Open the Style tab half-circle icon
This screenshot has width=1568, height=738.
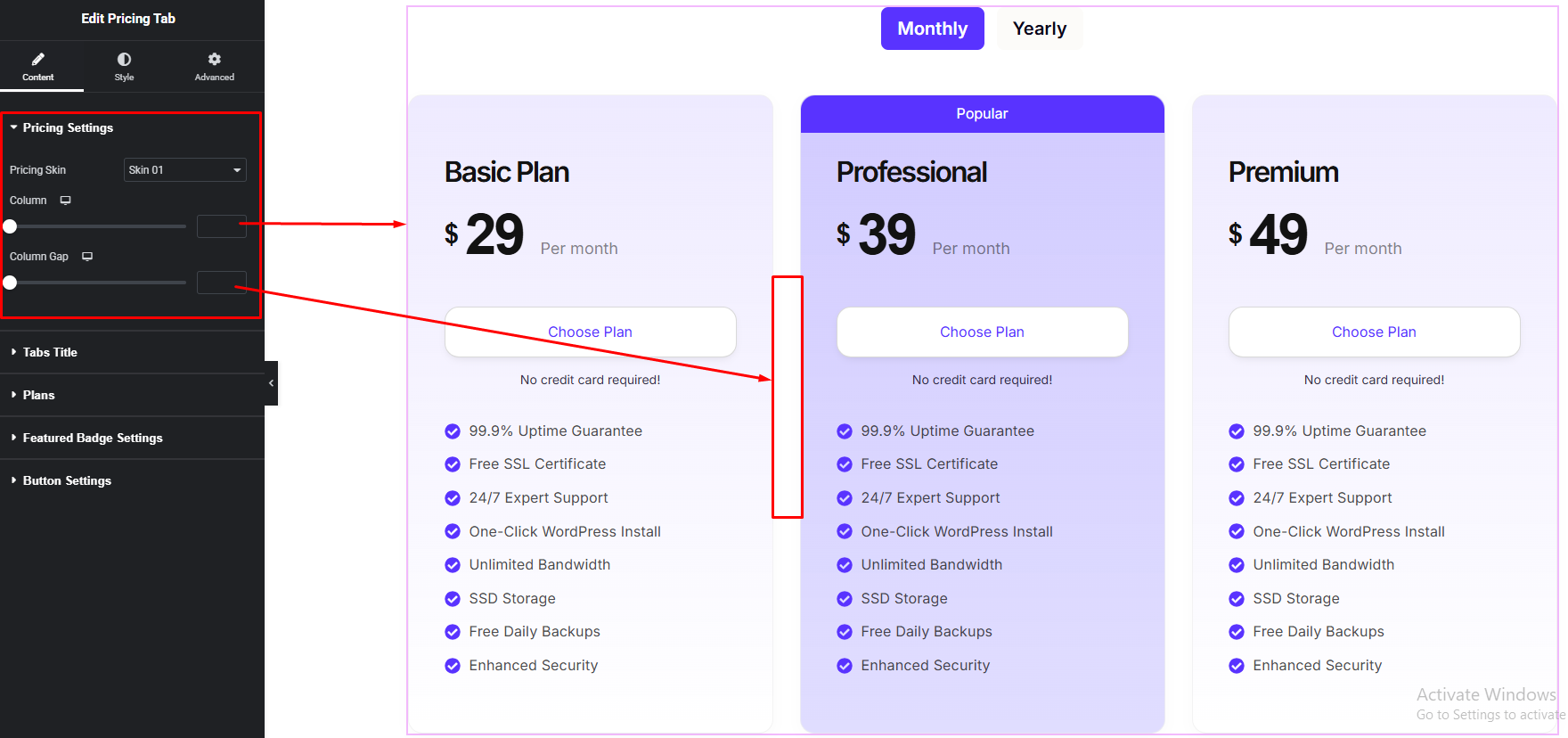coord(124,60)
